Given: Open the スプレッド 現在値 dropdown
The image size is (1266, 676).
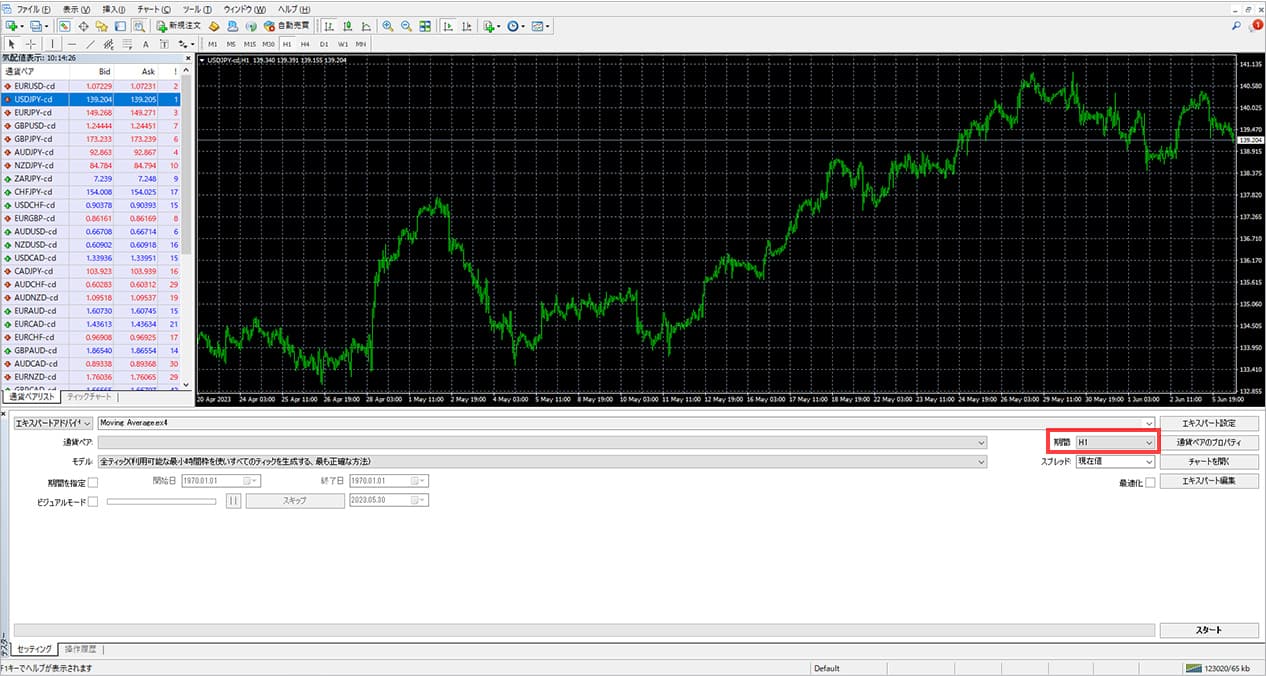Looking at the screenshot, I should click(x=1115, y=462).
